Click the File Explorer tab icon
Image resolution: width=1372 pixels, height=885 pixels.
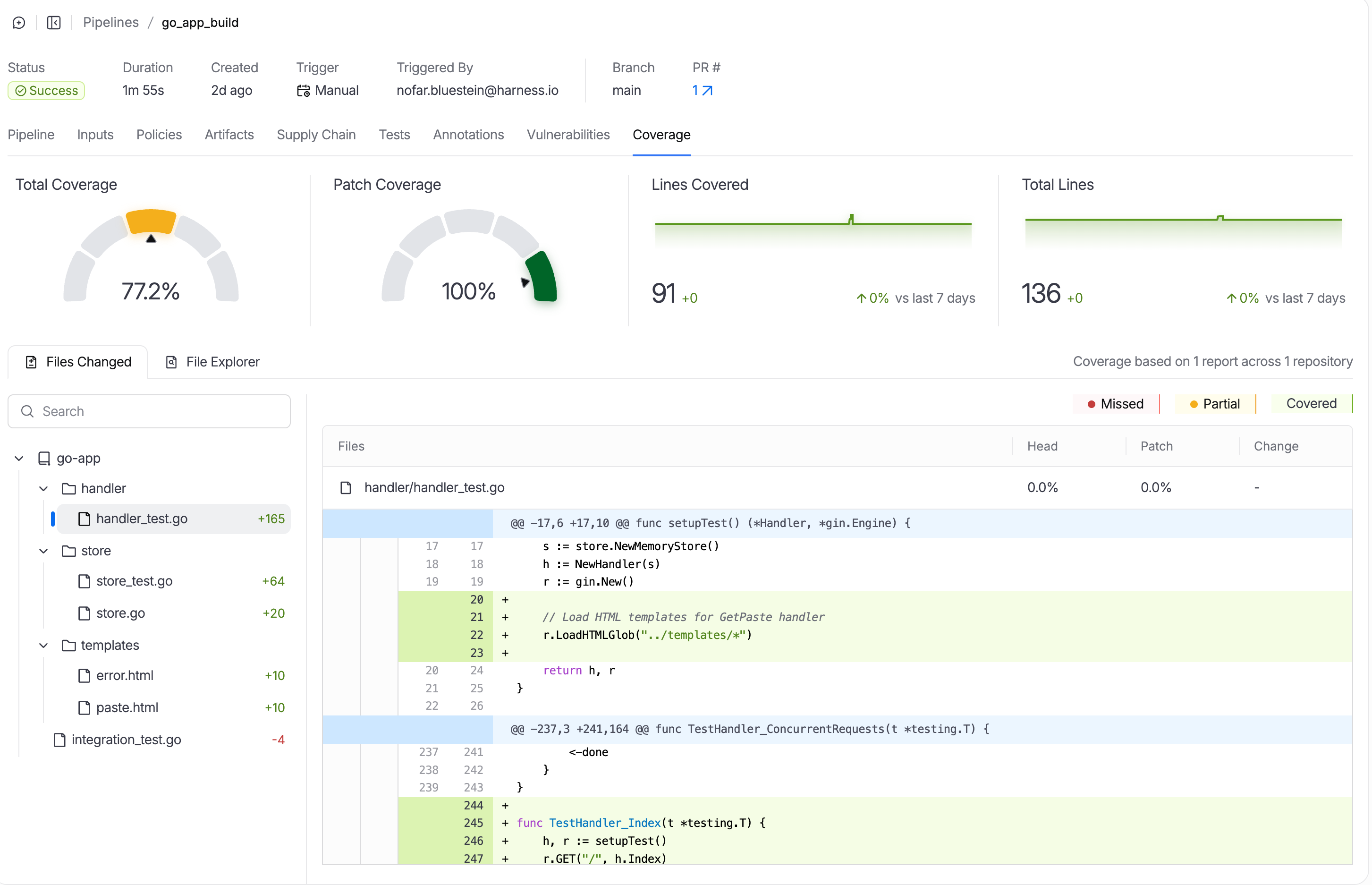(x=171, y=362)
